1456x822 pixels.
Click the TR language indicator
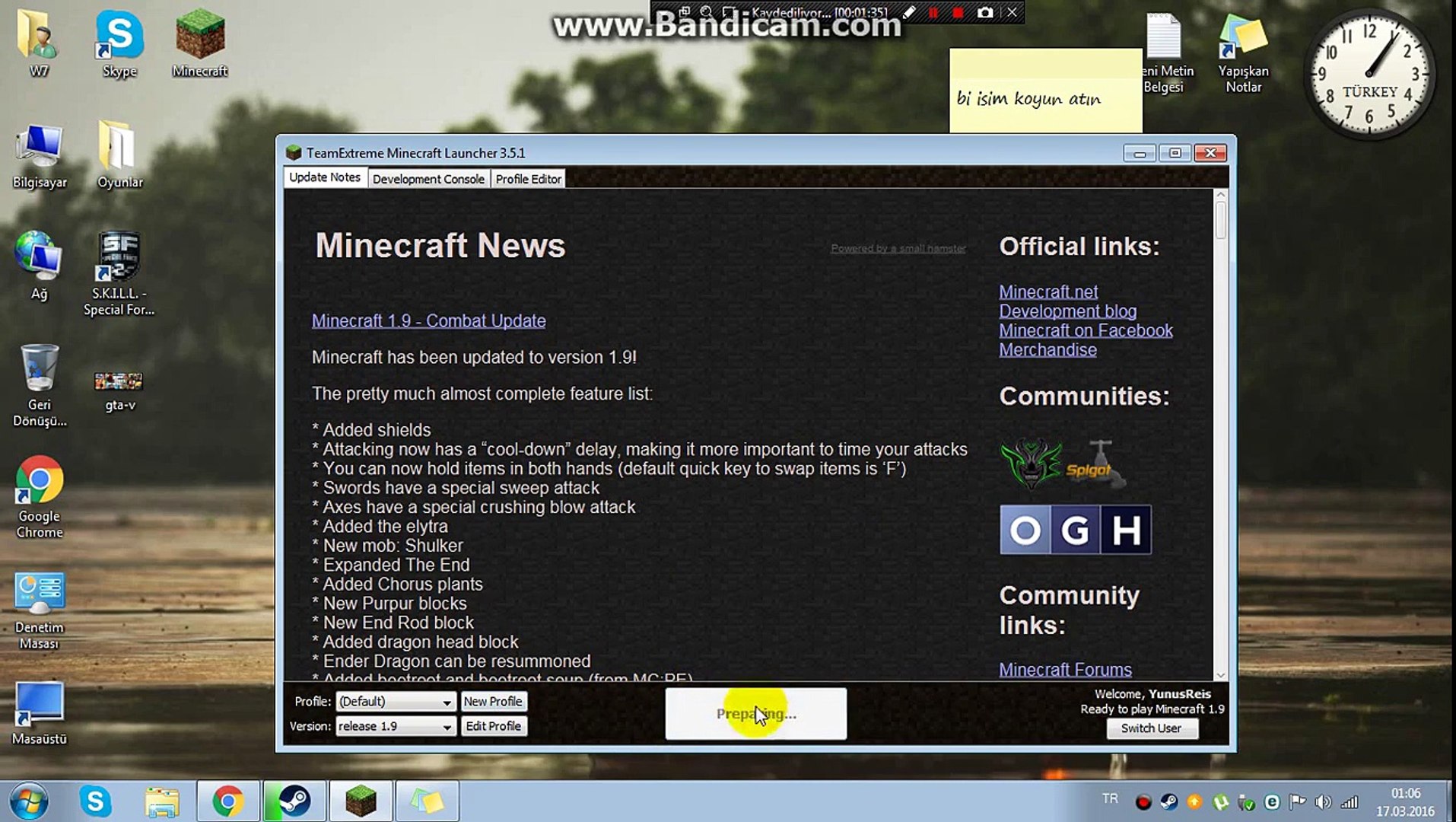tap(1110, 799)
